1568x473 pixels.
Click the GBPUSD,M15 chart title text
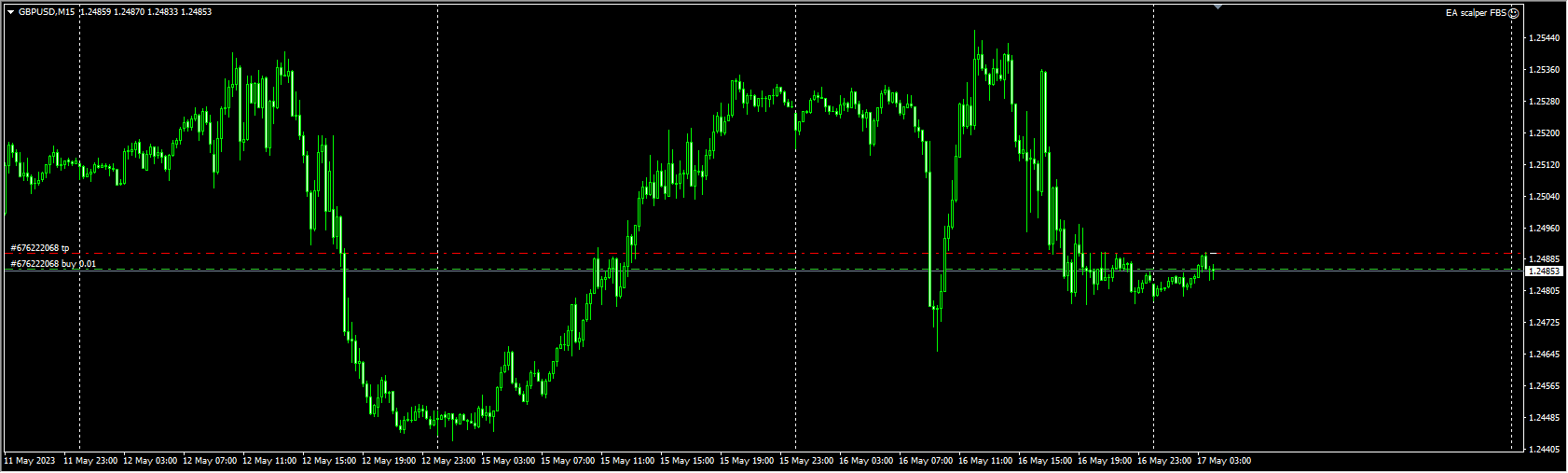coord(47,12)
